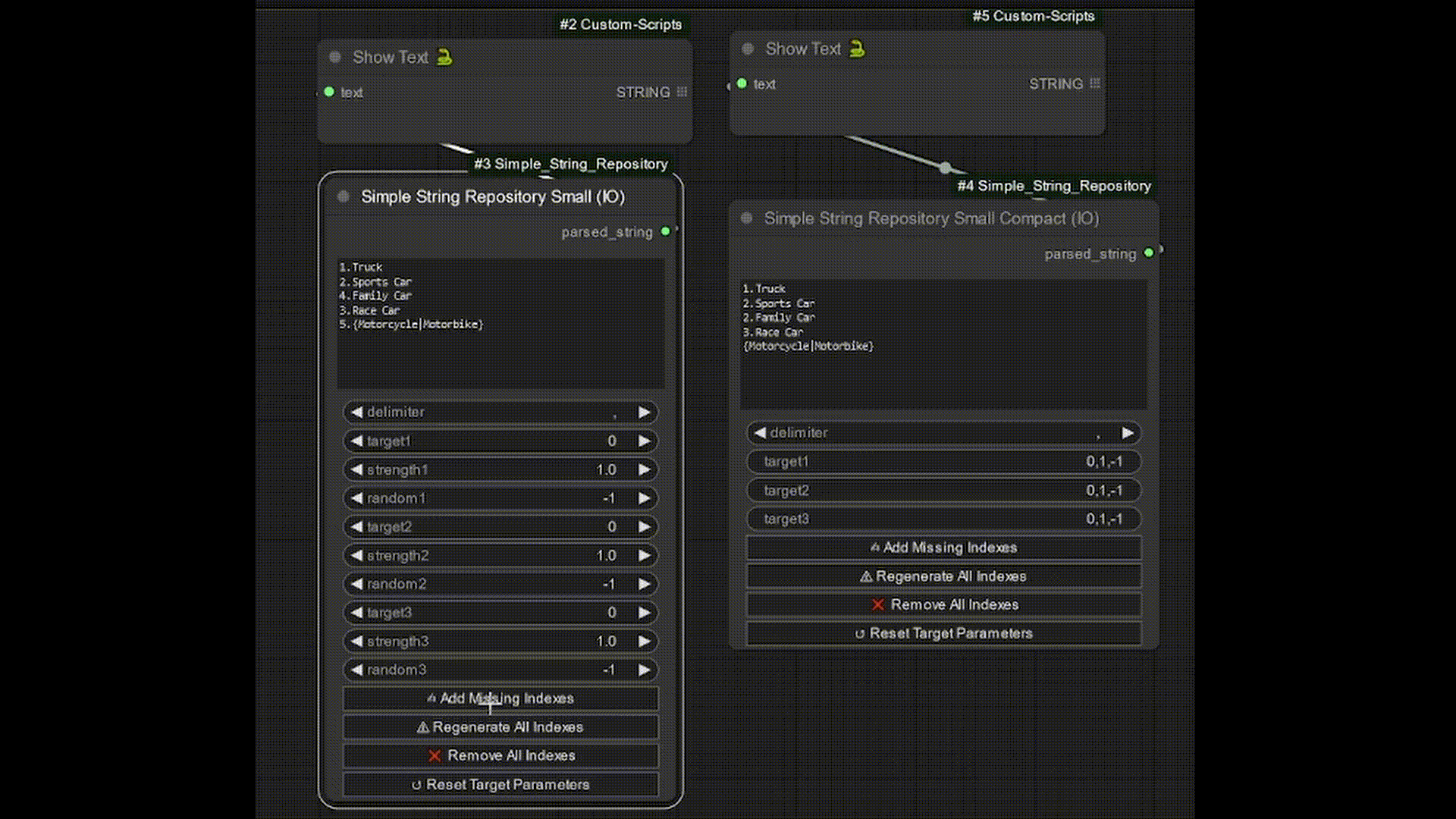Image resolution: width=1456 pixels, height=819 pixels.
Task: Collapse the Simple String Repository Small Compact node
Action: click(747, 218)
